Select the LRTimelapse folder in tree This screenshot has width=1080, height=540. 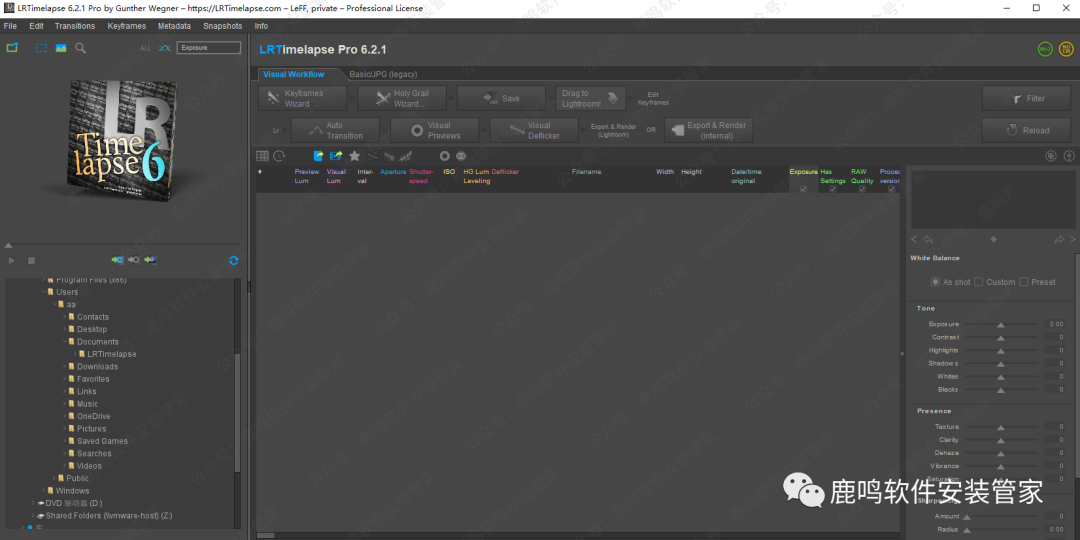coord(112,354)
